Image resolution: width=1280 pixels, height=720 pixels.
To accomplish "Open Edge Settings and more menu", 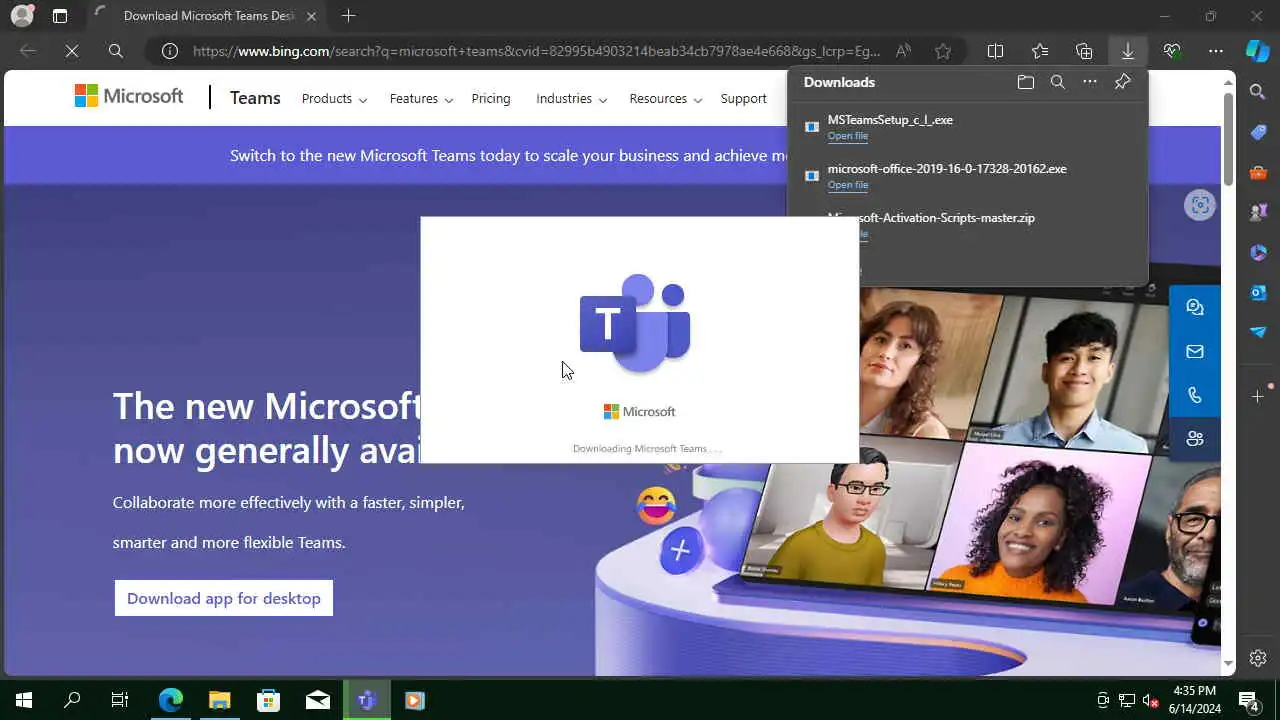I will pyautogui.click(x=1216, y=51).
